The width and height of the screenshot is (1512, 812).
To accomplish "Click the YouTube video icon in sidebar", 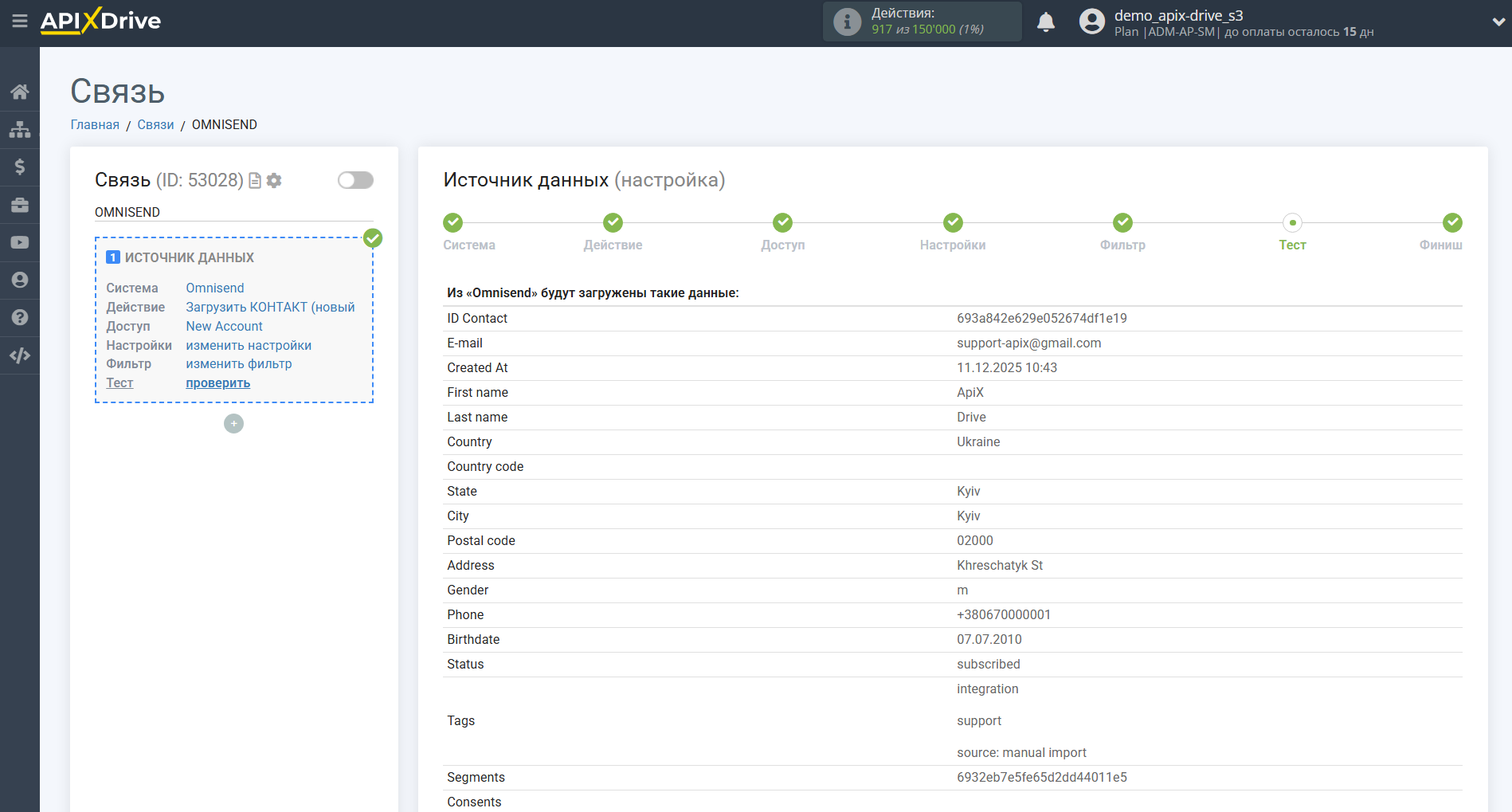I will click(x=20, y=242).
